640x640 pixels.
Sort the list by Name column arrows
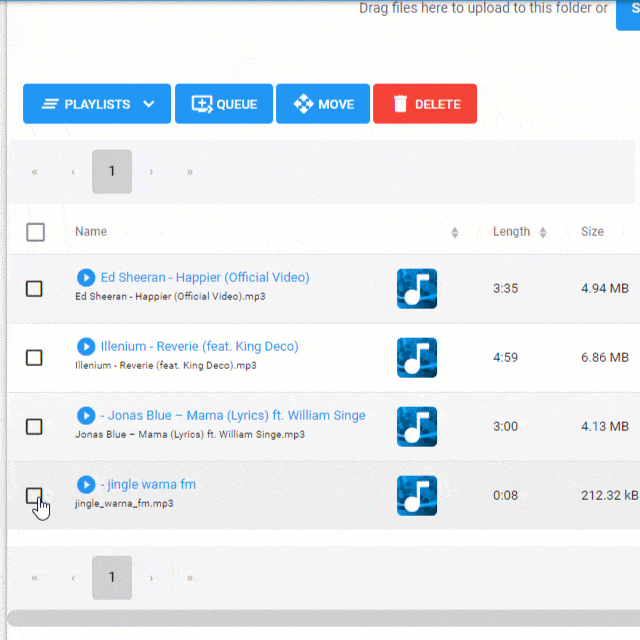click(454, 232)
